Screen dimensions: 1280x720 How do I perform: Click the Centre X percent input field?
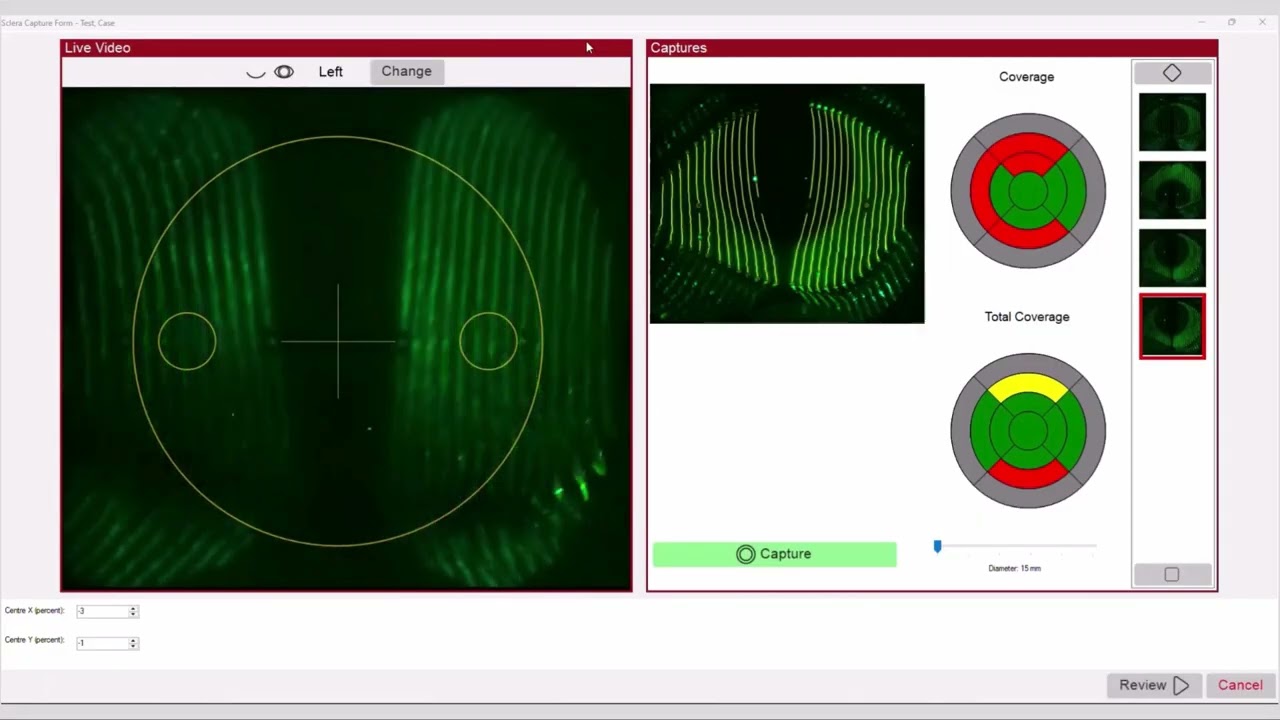click(102, 611)
